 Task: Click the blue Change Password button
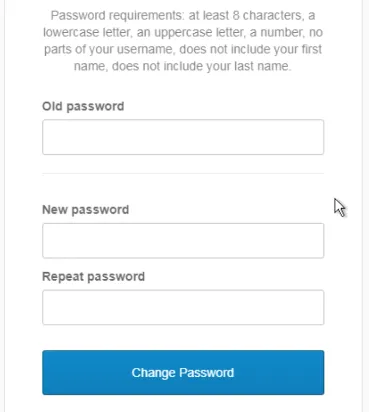click(183, 372)
